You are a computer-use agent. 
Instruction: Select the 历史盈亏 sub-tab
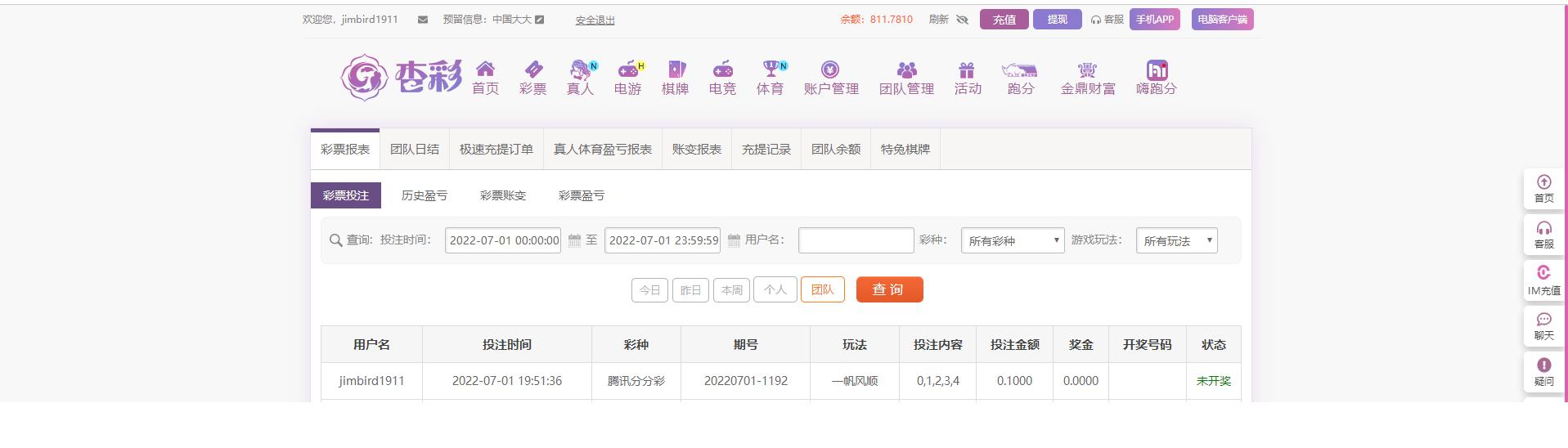coord(425,195)
